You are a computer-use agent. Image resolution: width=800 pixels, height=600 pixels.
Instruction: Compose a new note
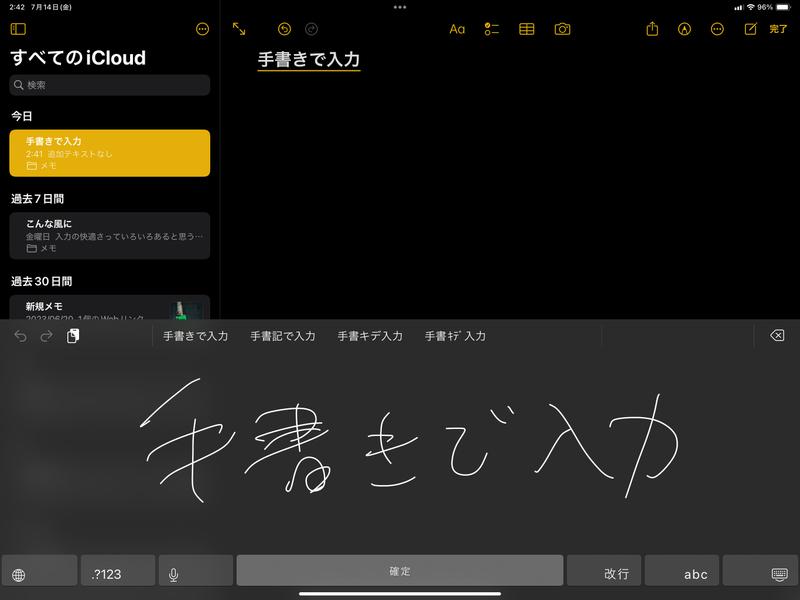tap(752, 30)
